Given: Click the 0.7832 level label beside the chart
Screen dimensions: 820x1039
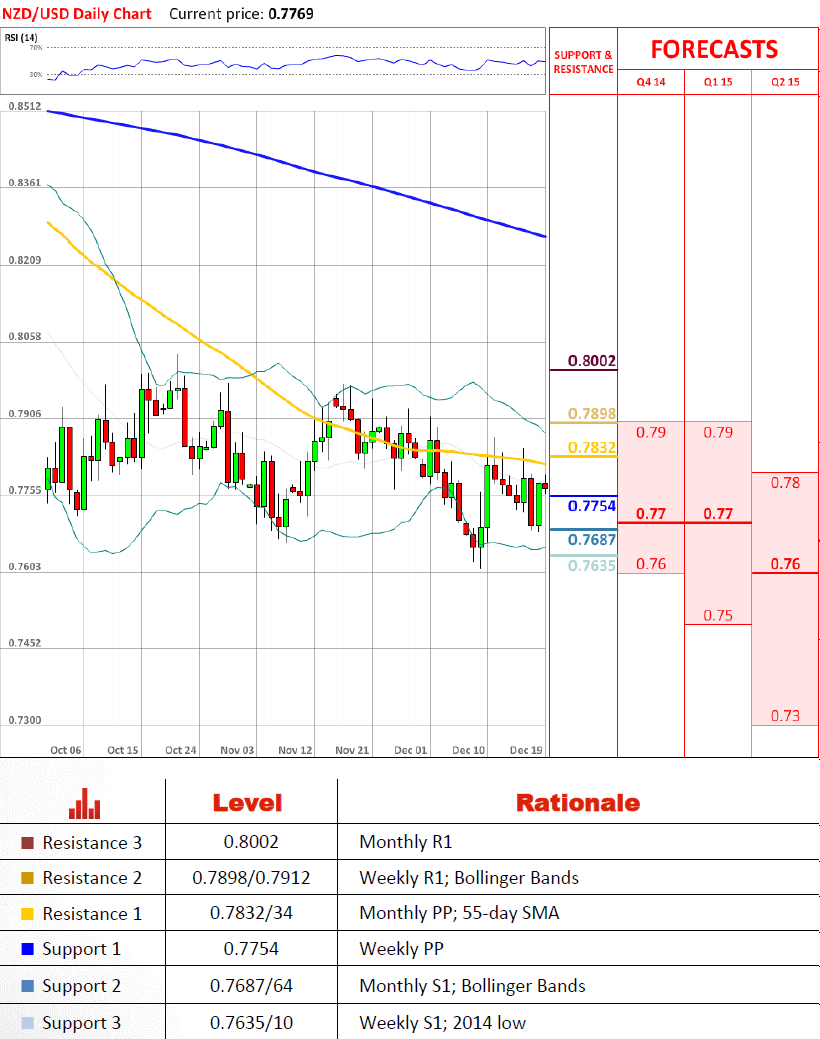Looking at the screenshot, I should click(592, 447).
